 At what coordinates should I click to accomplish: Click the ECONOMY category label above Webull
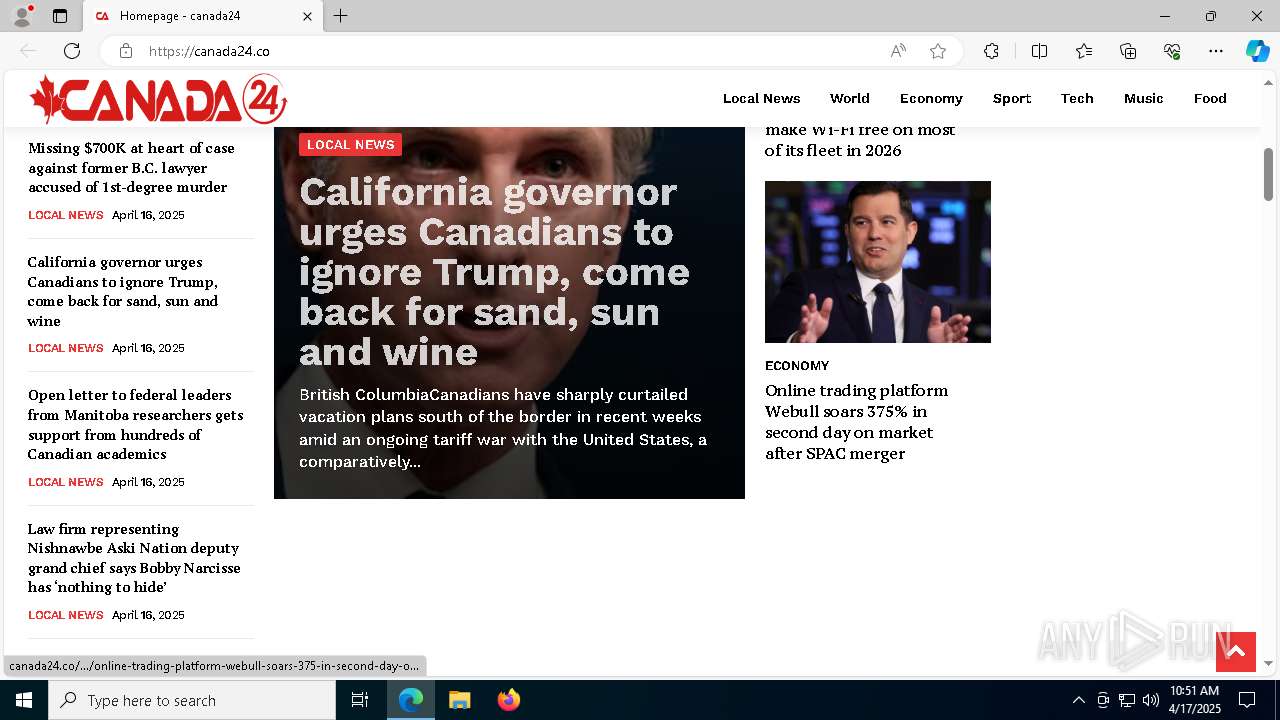coord(797,365)
